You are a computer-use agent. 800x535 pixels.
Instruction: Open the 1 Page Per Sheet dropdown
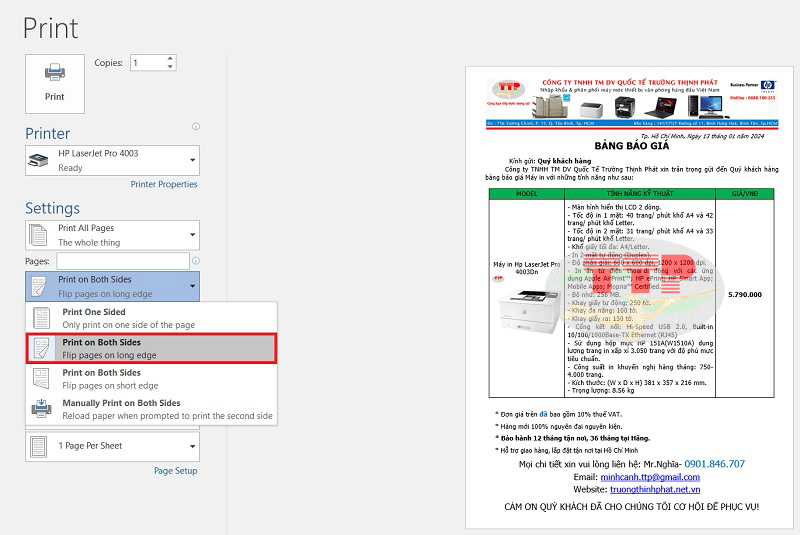click(x=112, y=446)
